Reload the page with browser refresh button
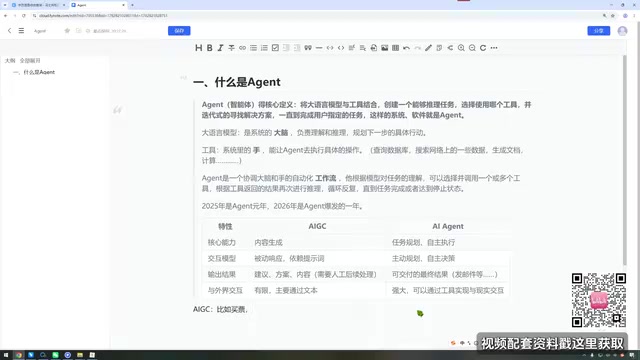The image size is (640, 360). (x=24, y=16)
